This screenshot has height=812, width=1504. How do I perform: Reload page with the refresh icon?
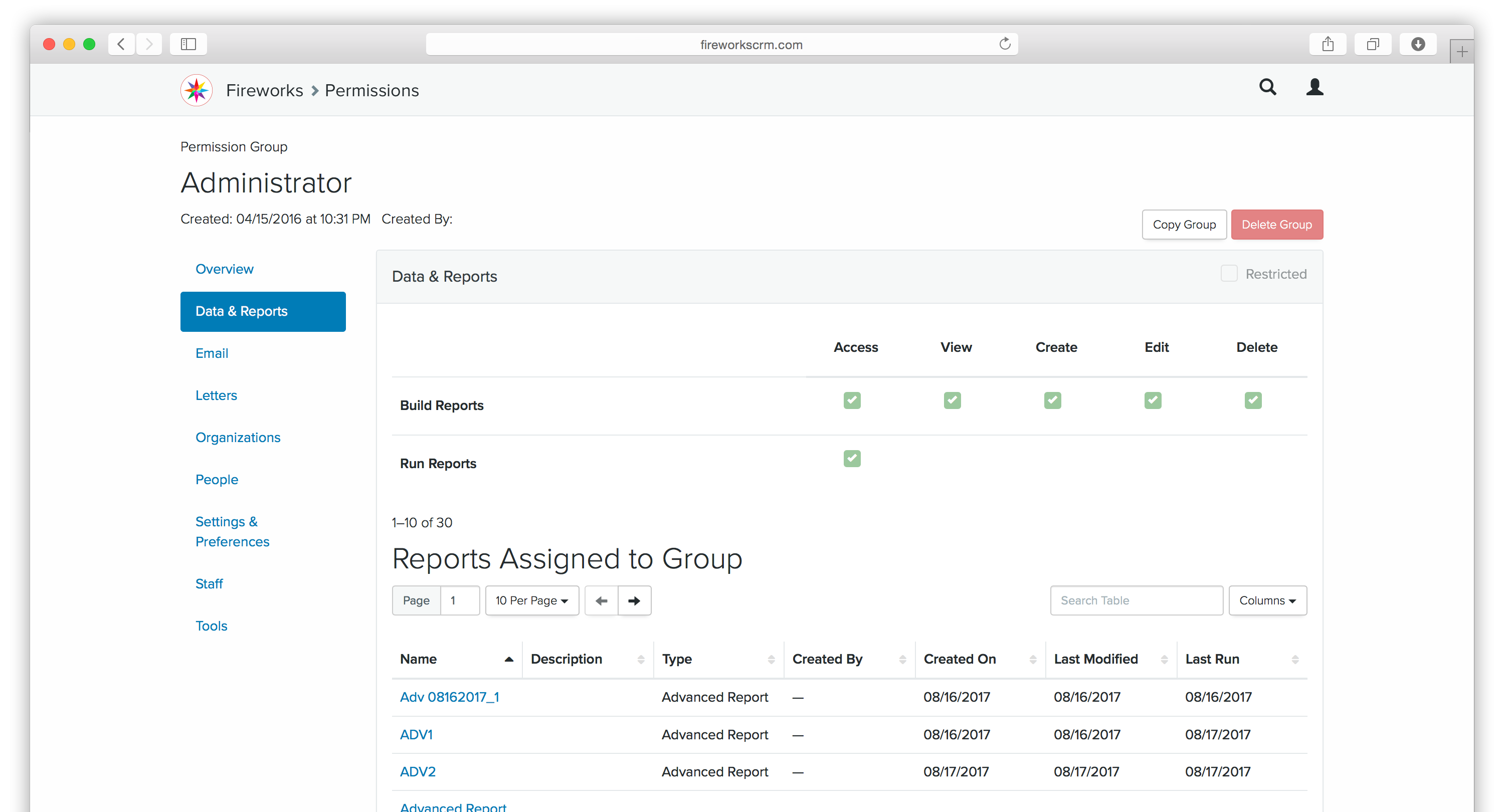pyautogui.click(x=1005, y=45)
